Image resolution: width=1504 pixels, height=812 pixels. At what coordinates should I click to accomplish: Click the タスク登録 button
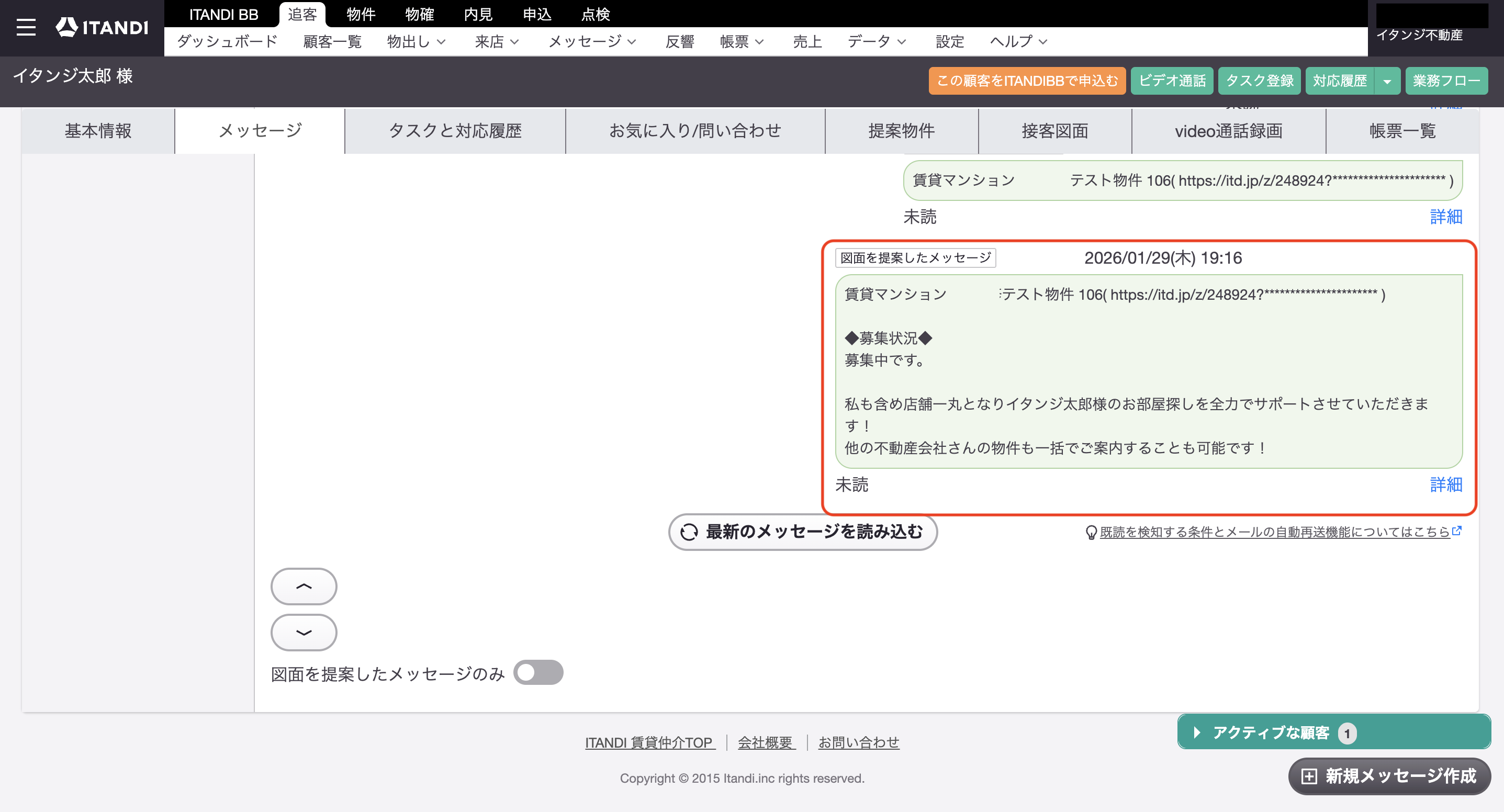1260,81
